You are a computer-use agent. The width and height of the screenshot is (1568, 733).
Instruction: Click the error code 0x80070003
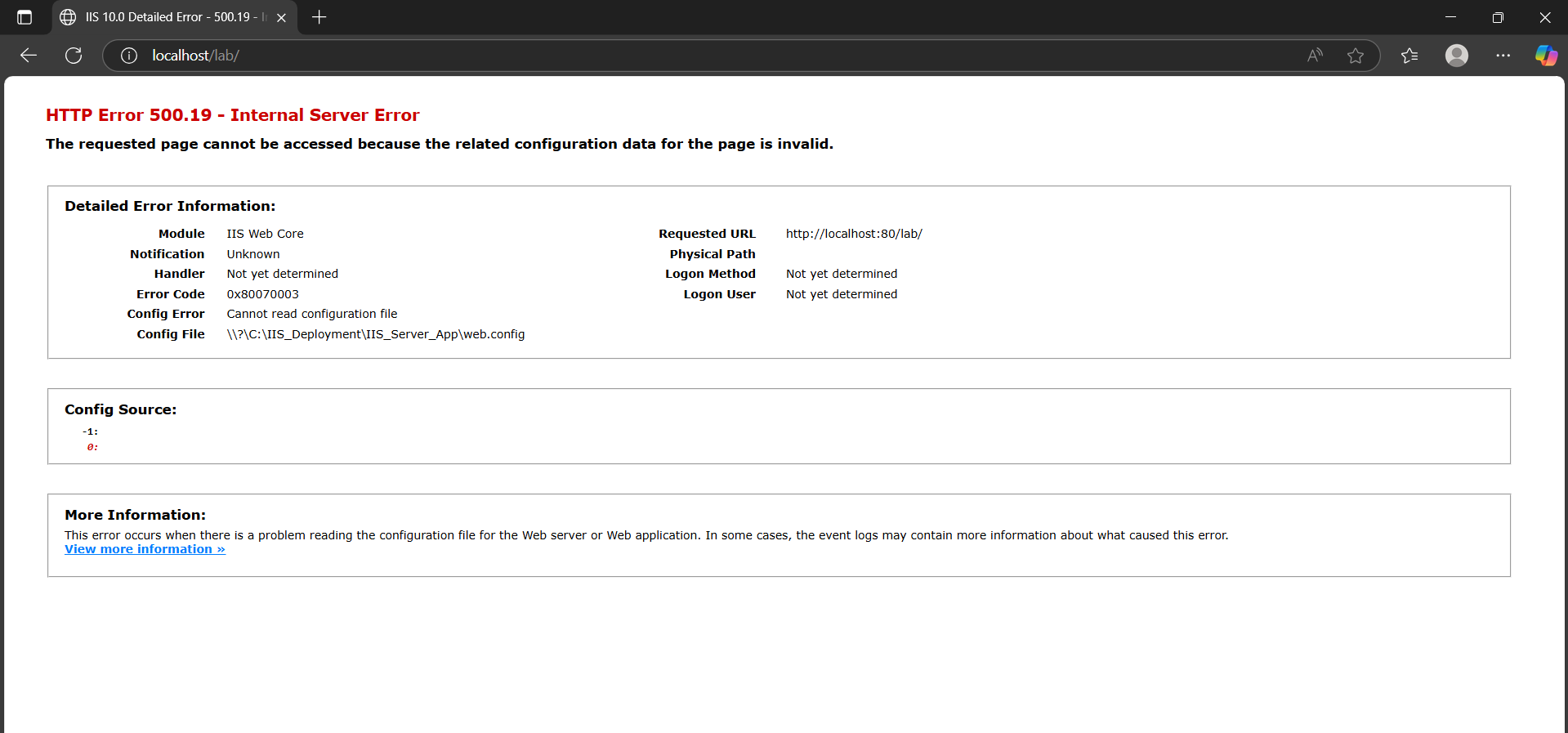(263, 294)
